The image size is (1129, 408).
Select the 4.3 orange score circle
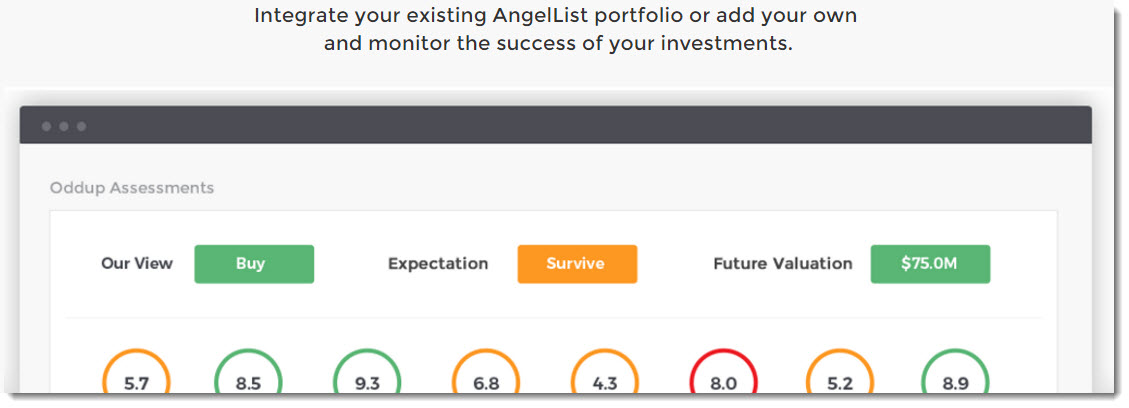[605, 382]
